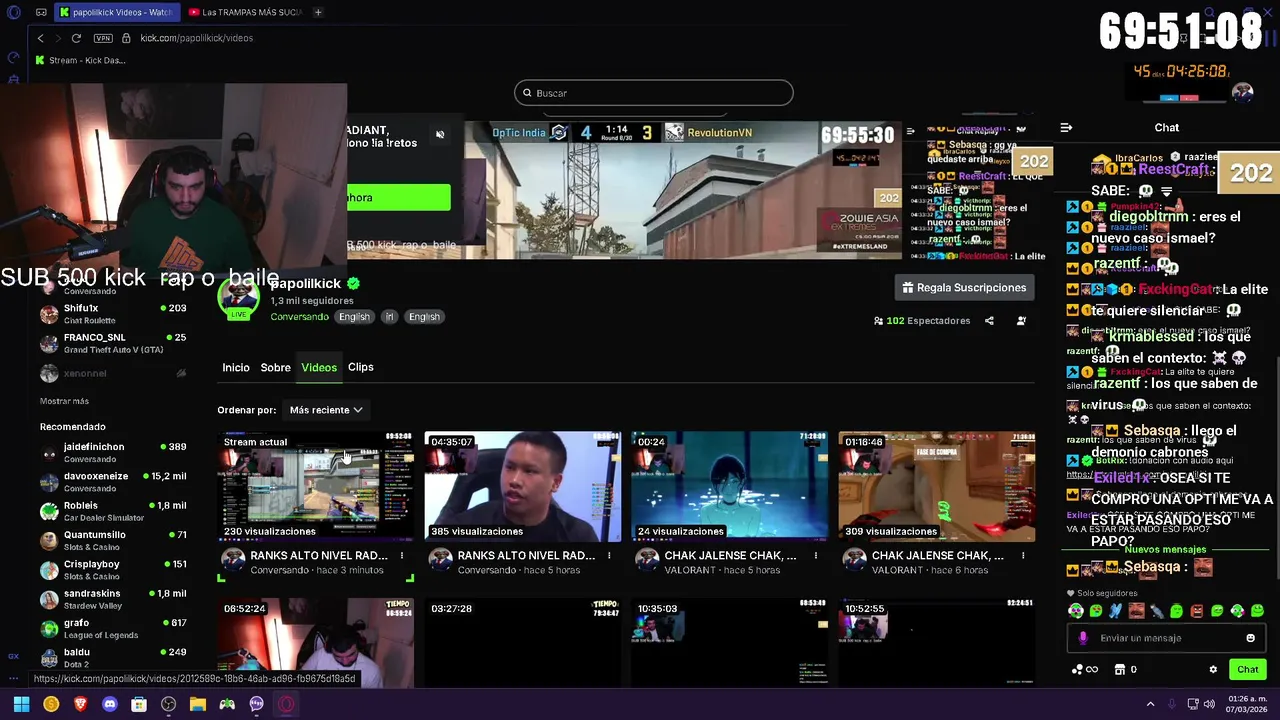1280x720 pixels.
Task: Open Robleis recommended channel
Action: 113,511
